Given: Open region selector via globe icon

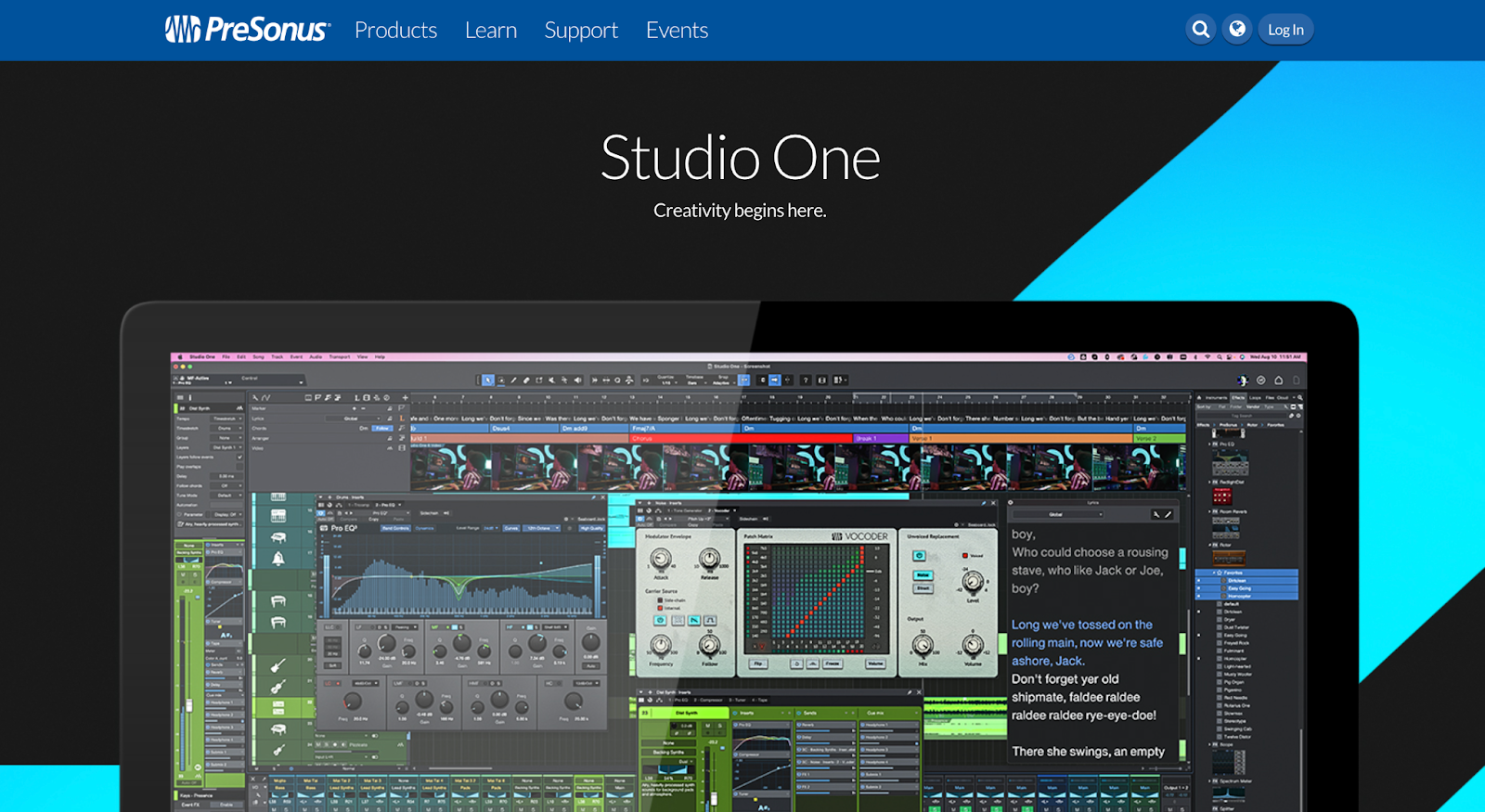Looking at the screenshot, I should tap(1237, 30).
